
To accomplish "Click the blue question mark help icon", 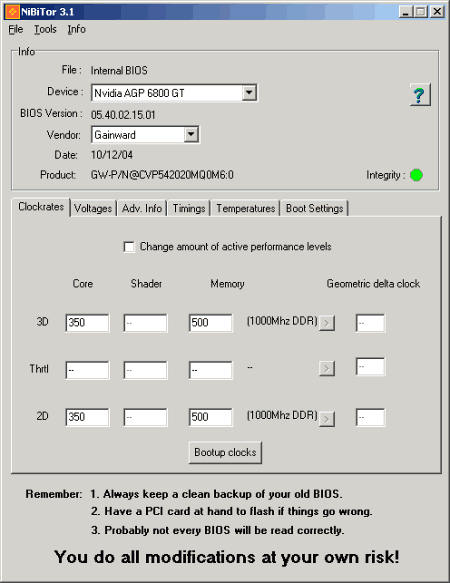I will (x=420, y=95).
